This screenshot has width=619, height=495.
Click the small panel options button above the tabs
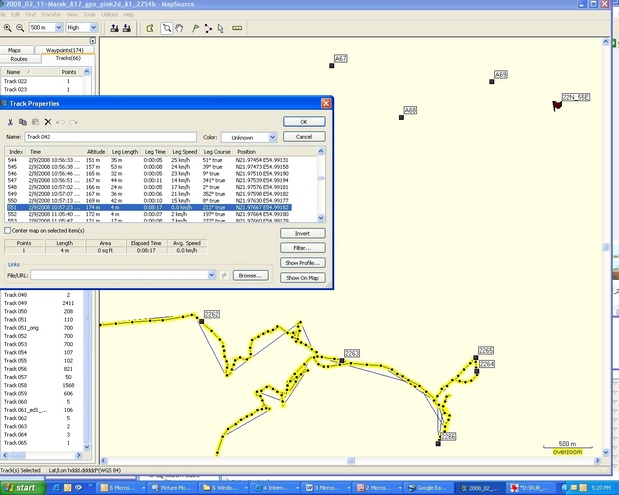92,41
